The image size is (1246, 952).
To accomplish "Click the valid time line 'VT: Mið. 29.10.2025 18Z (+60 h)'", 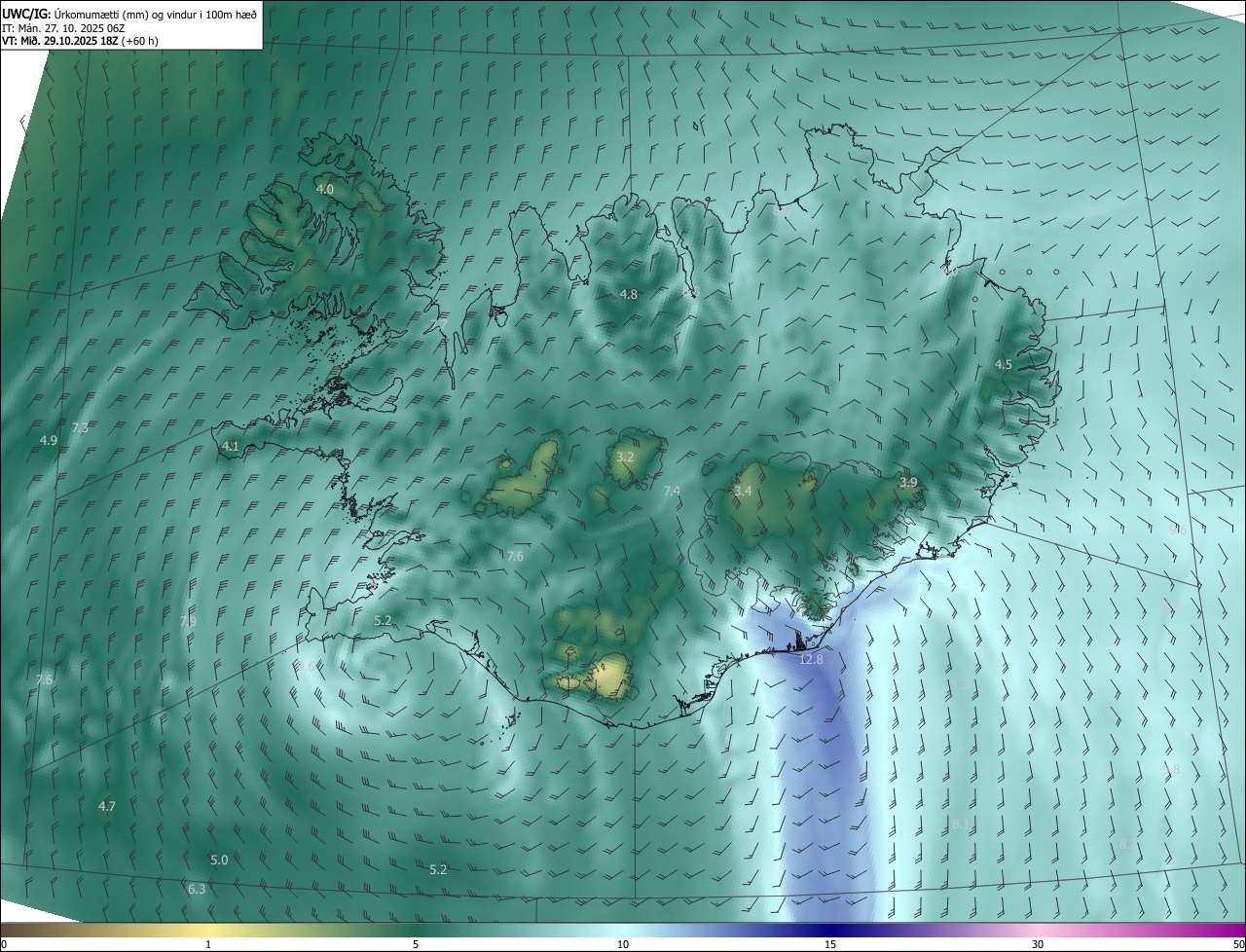I will (80, 41).
